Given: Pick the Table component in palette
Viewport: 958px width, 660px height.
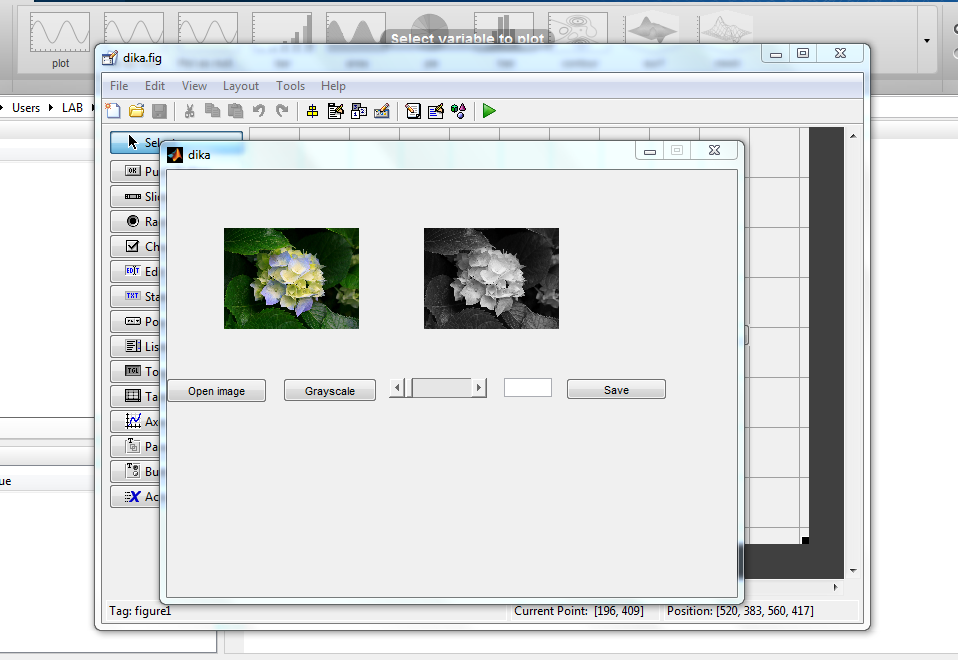Looking at the screenshot, I should [x=135, y=397].
